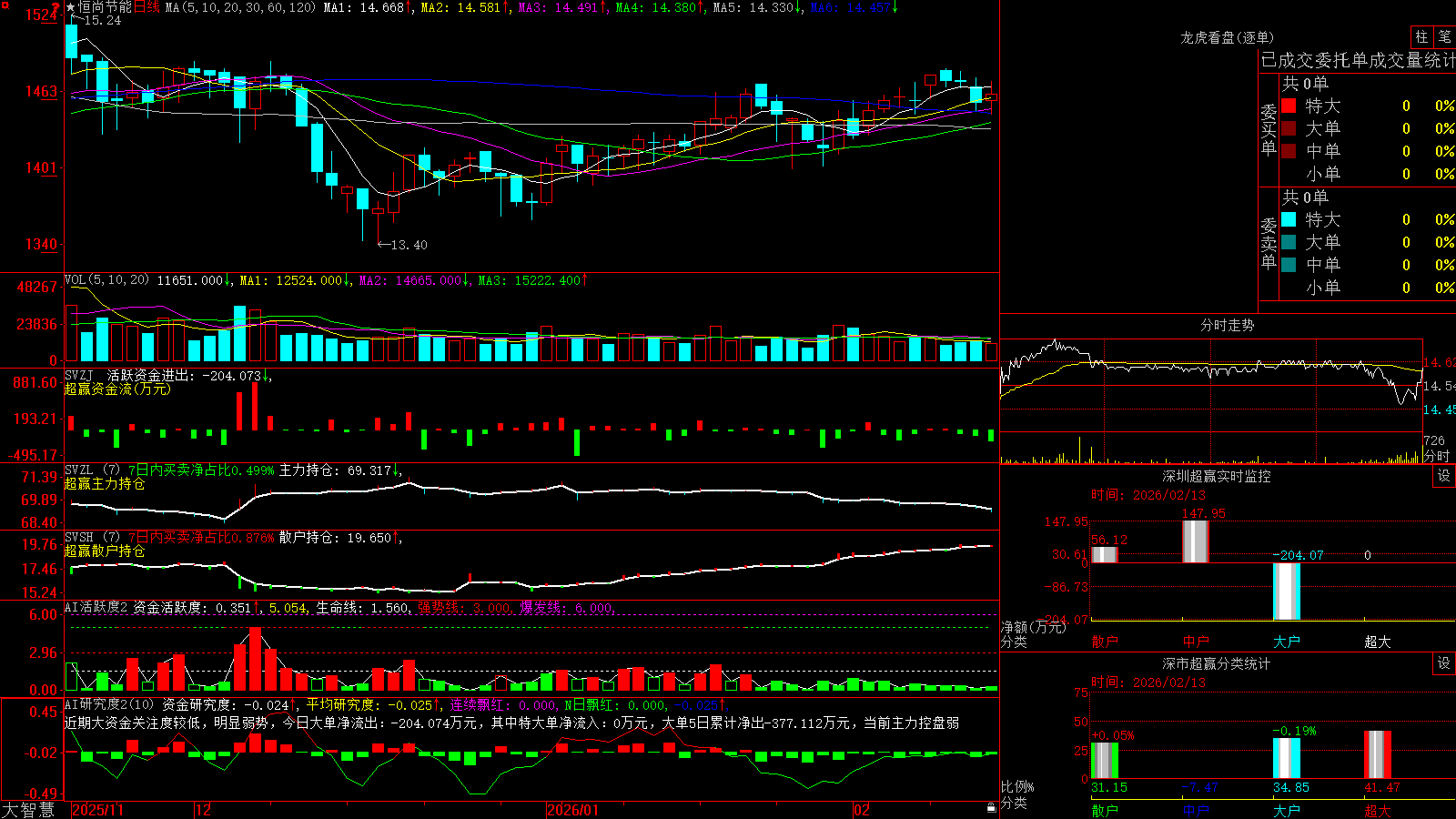This screenshot has width=1456, height=819.
Task: Click the 深市超赢分类统计 panel title
Action: [1217, 663]
